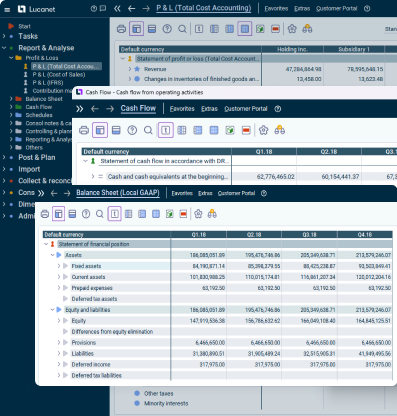
Task: Click the back arrow in the top navigation bar
Action: (131, 8)
